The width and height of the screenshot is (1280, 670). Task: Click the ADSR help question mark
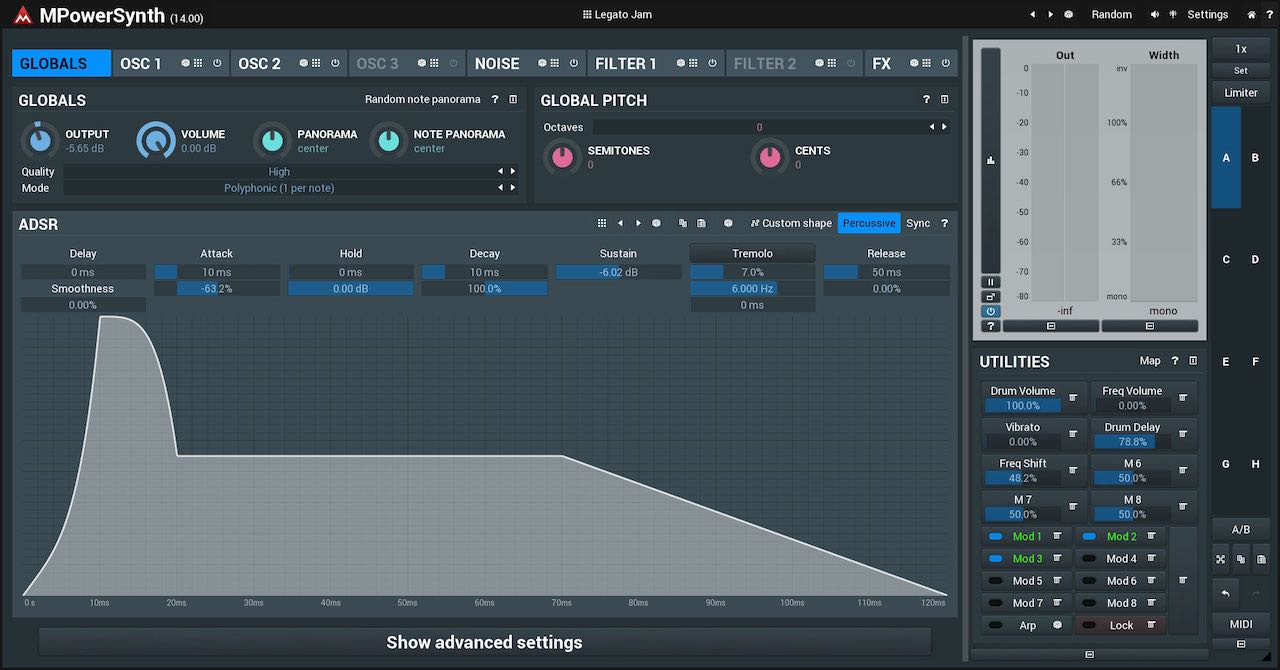point(944,224)
